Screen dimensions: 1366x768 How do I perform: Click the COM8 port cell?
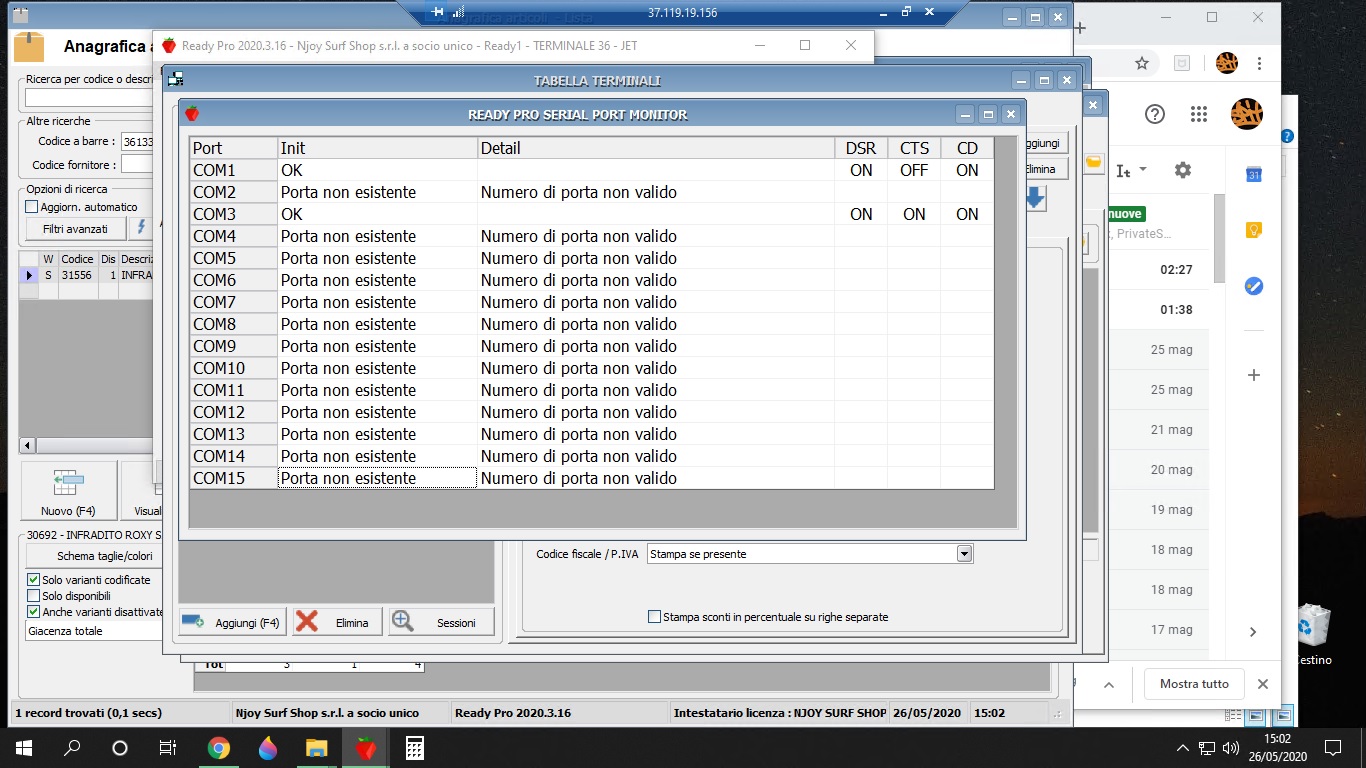point(234,324)
